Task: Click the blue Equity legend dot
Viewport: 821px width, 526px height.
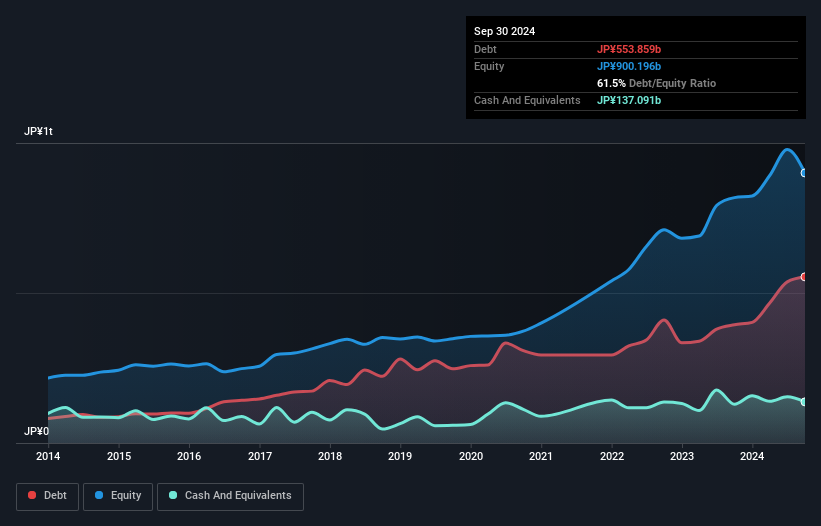Action: [99, 495]
